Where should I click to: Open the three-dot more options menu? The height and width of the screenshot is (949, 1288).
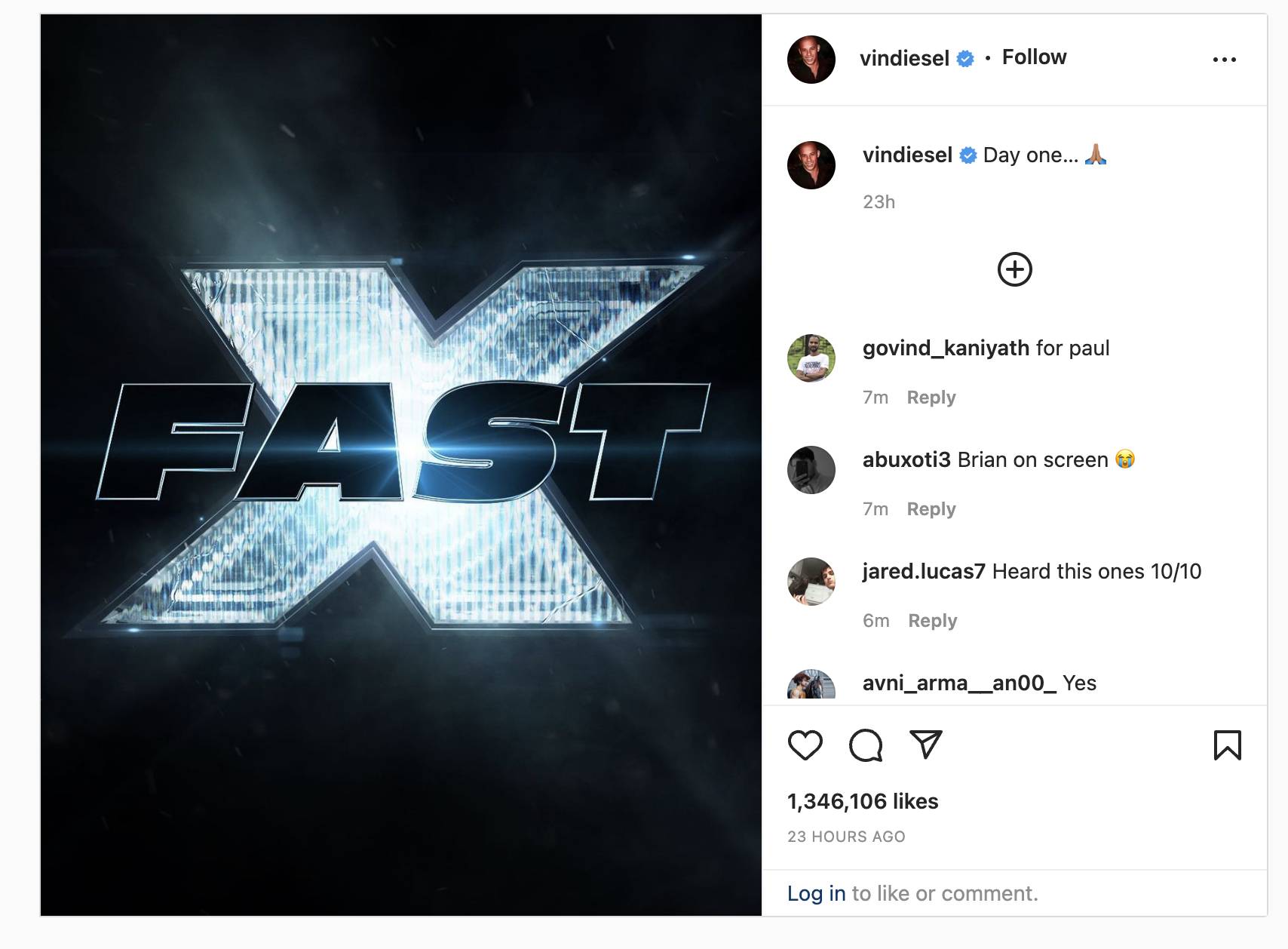(1224, 59)
